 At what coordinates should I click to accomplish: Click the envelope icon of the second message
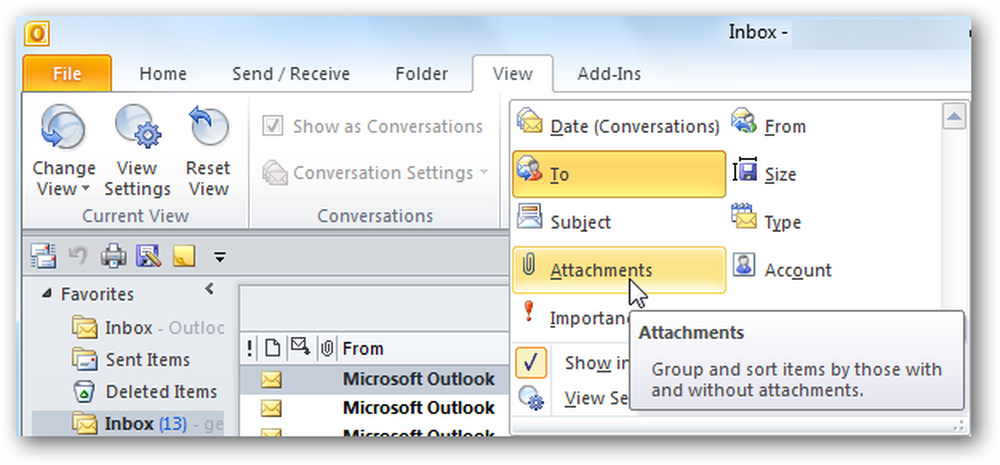[270, 408]
